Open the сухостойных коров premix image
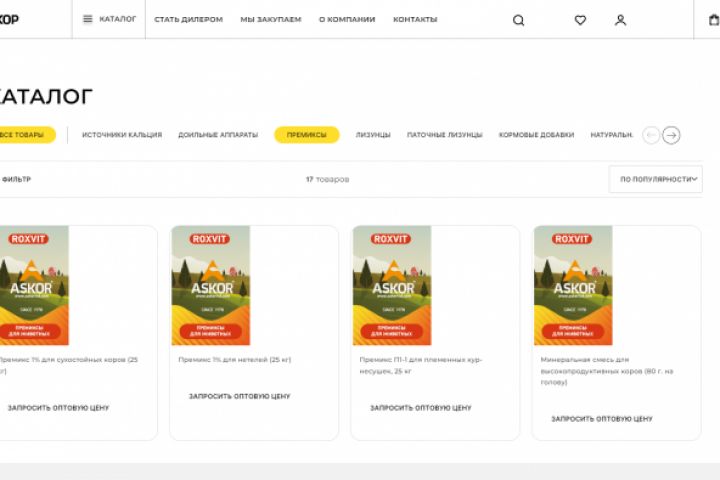Image resolution: width=720 pixels, height=480 pixels. click(x=34, y=285)
